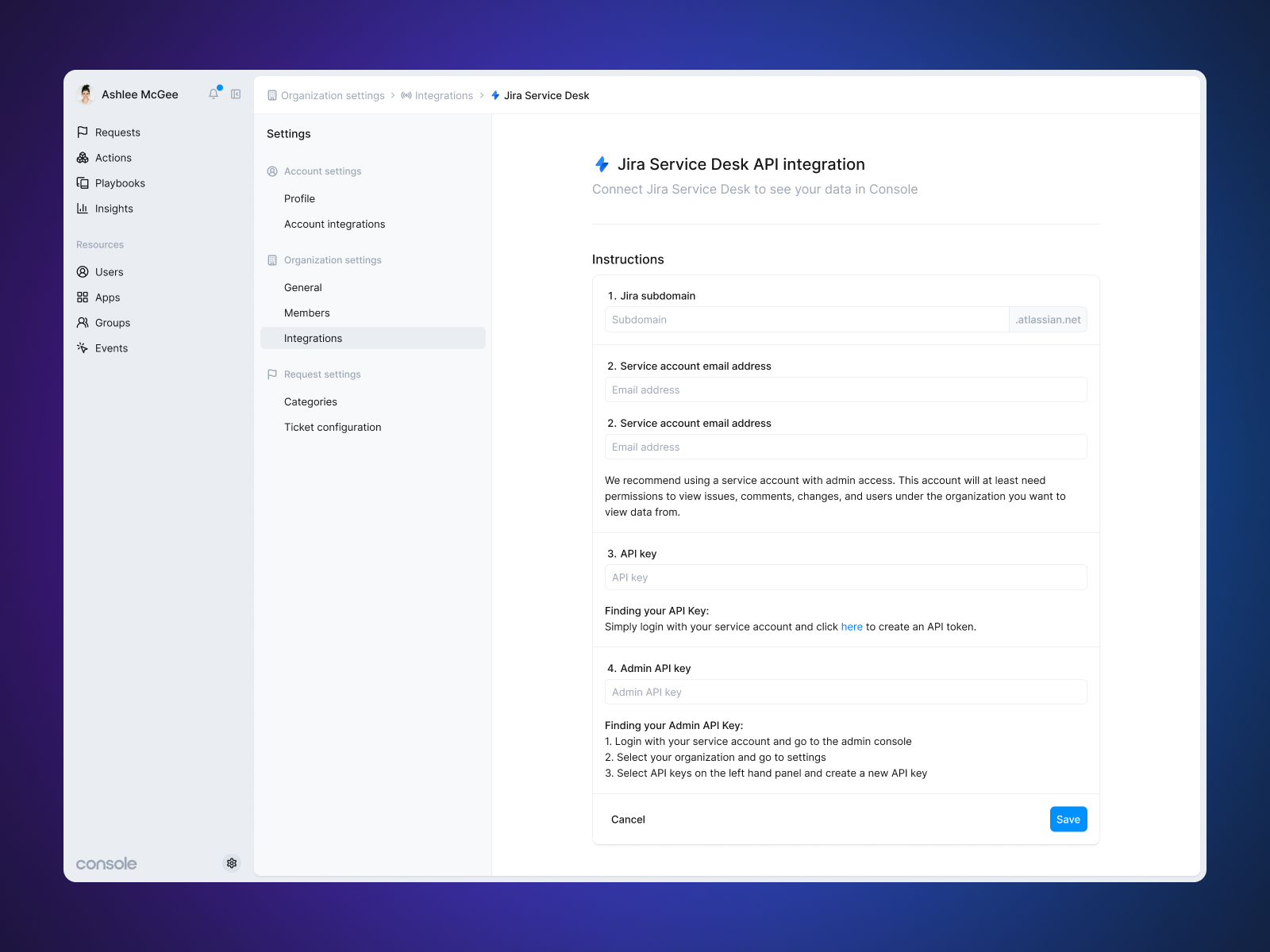Focus the second Email address field
The width and height of the screenshot is (1270, 952).
pos(846,447)
